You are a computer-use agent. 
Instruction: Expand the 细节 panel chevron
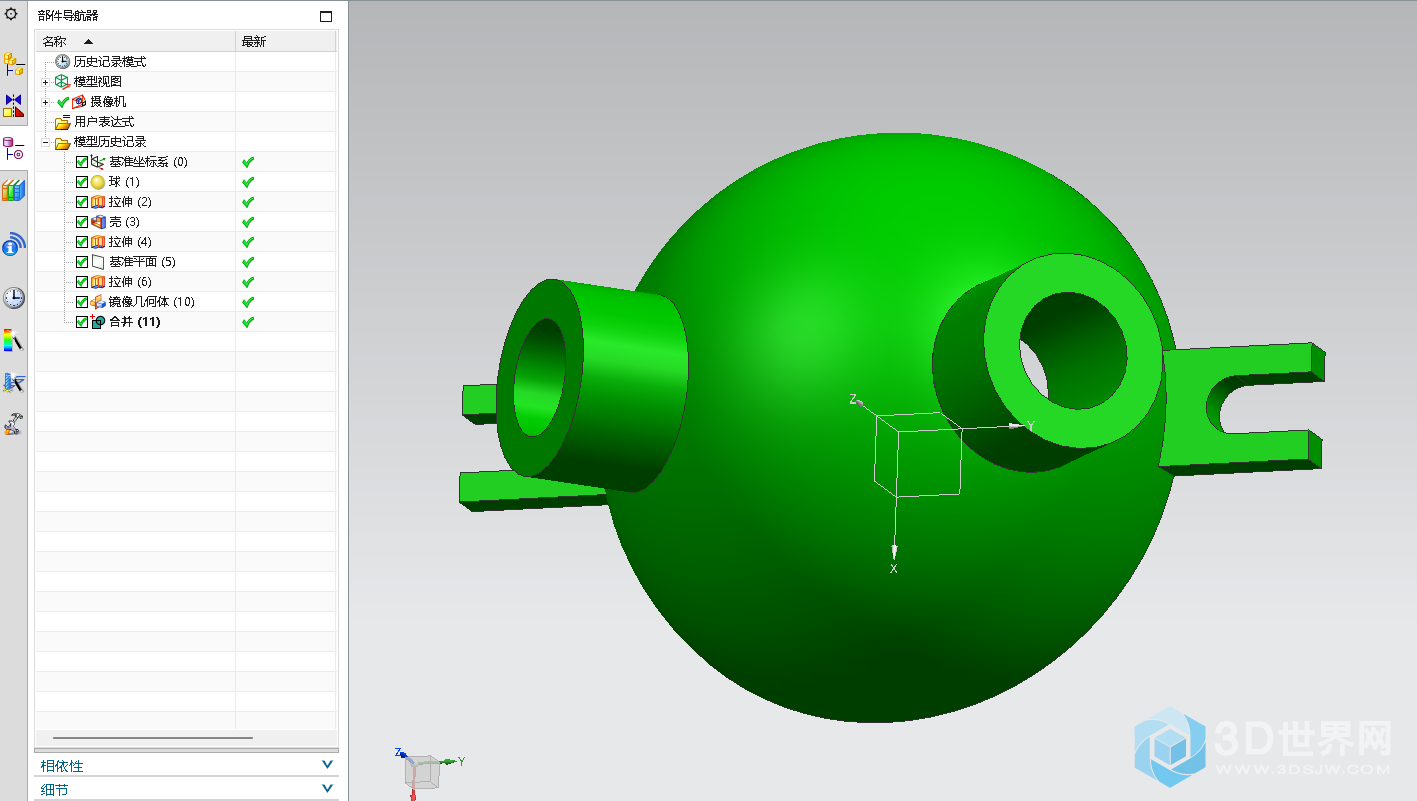pyautogui.click(x=327, y=789)
